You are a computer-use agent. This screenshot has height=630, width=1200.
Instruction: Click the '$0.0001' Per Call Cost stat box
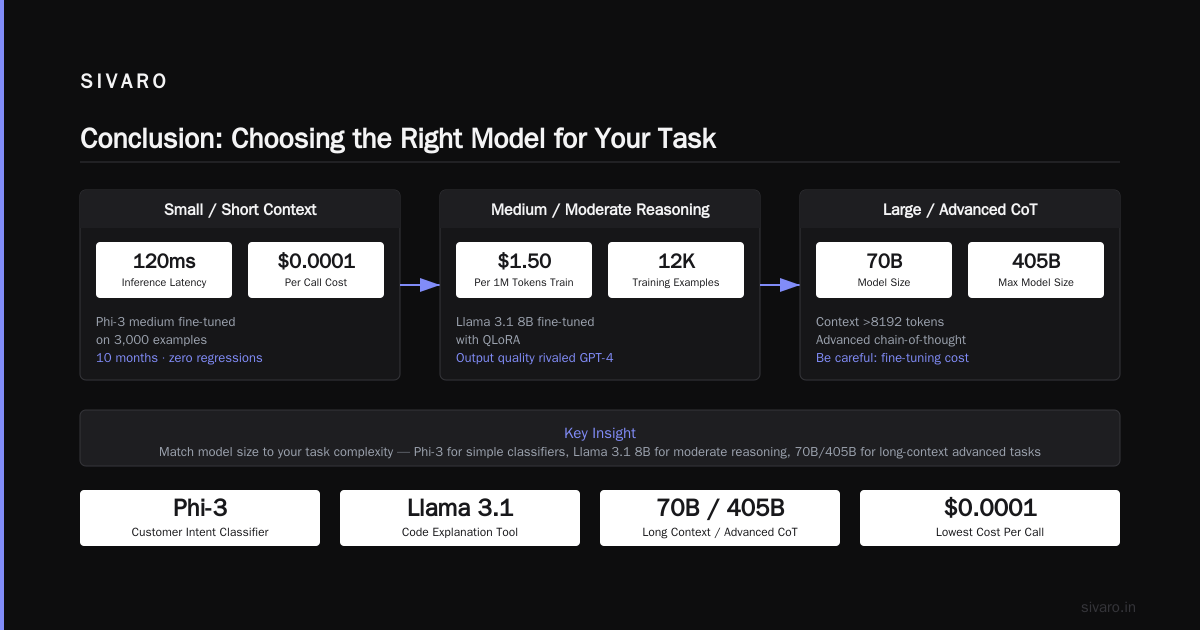pyautogui.click(x=316, y=270)
